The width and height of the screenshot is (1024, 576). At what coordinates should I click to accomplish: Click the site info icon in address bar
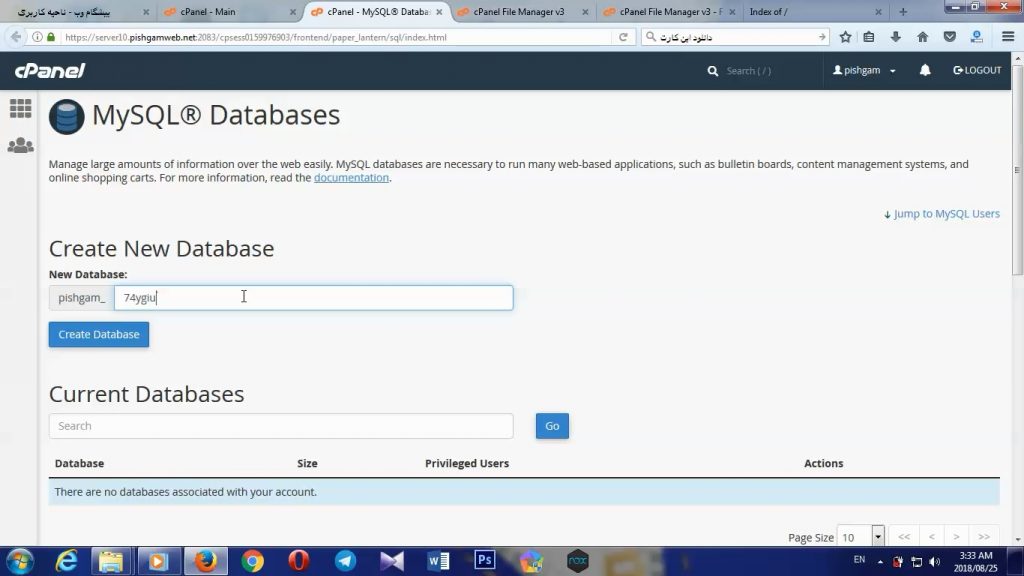coord(37,37)
